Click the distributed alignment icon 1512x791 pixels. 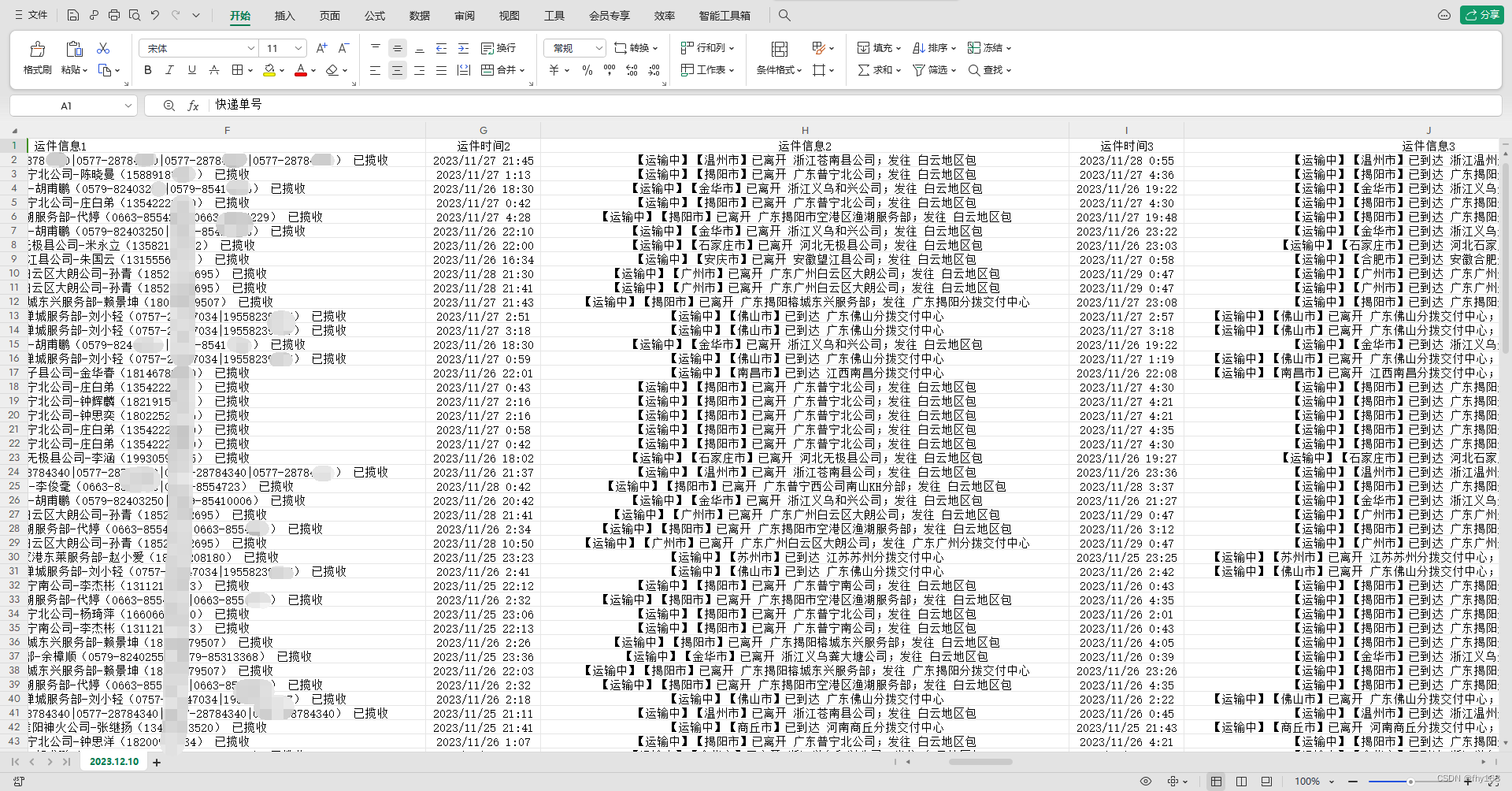tap(464, 70)
